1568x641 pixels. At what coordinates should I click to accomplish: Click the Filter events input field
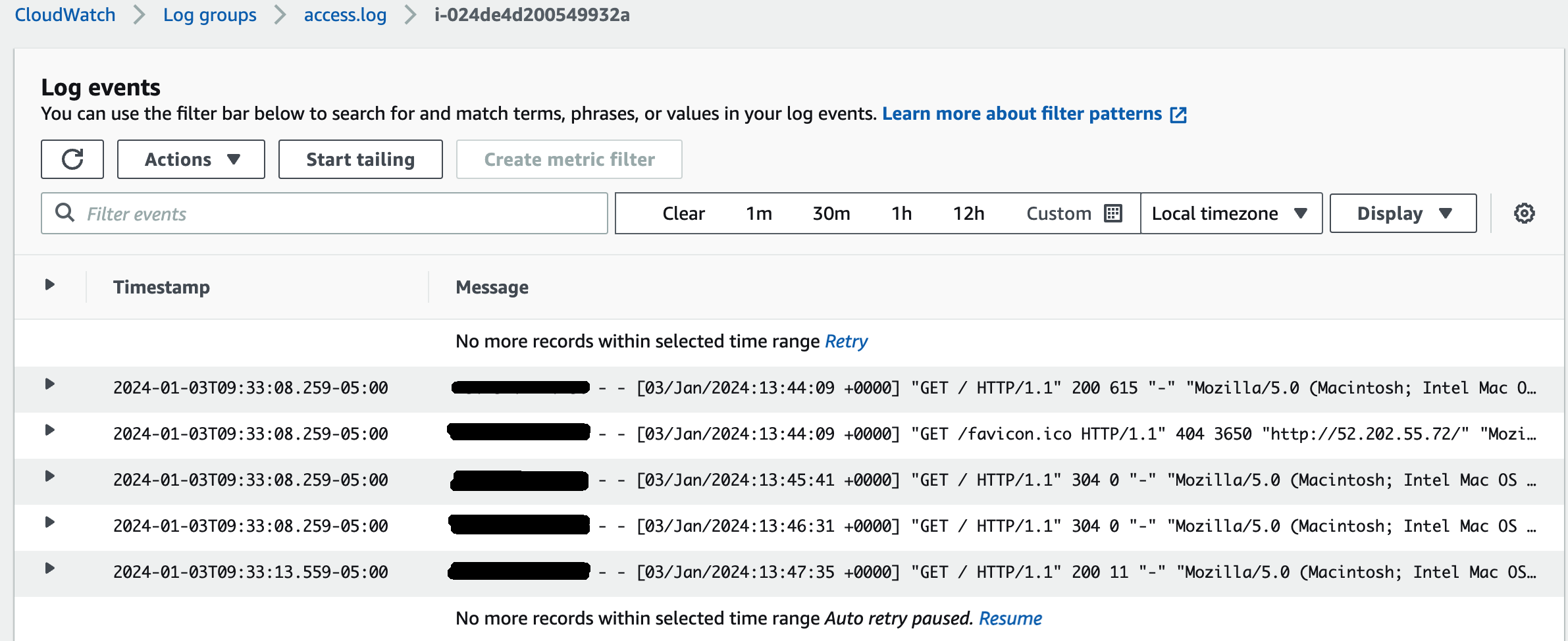(x=342, y=213)
